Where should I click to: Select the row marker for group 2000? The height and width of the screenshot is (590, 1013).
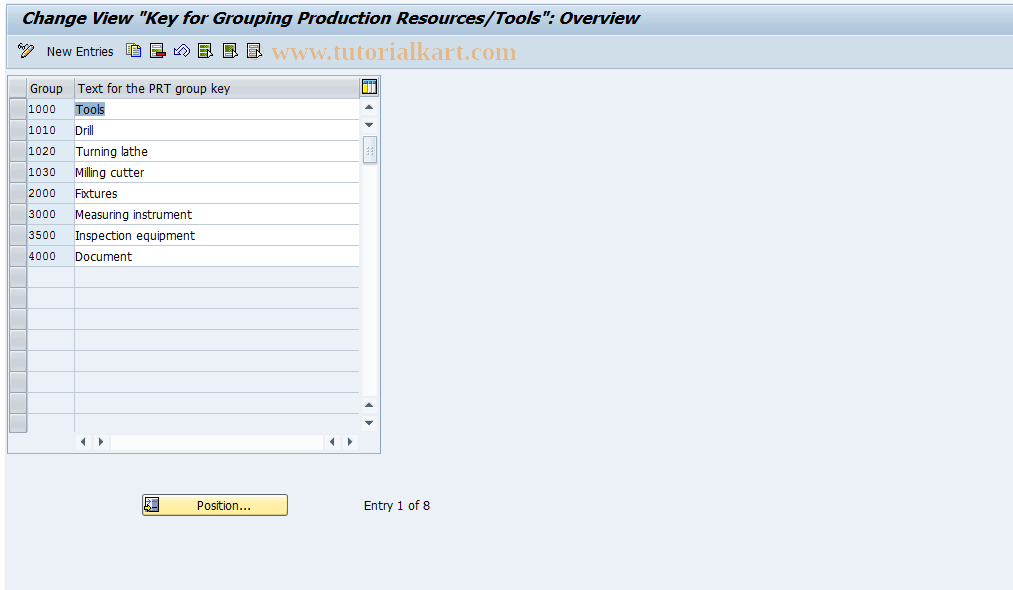[x=16, y=193]
